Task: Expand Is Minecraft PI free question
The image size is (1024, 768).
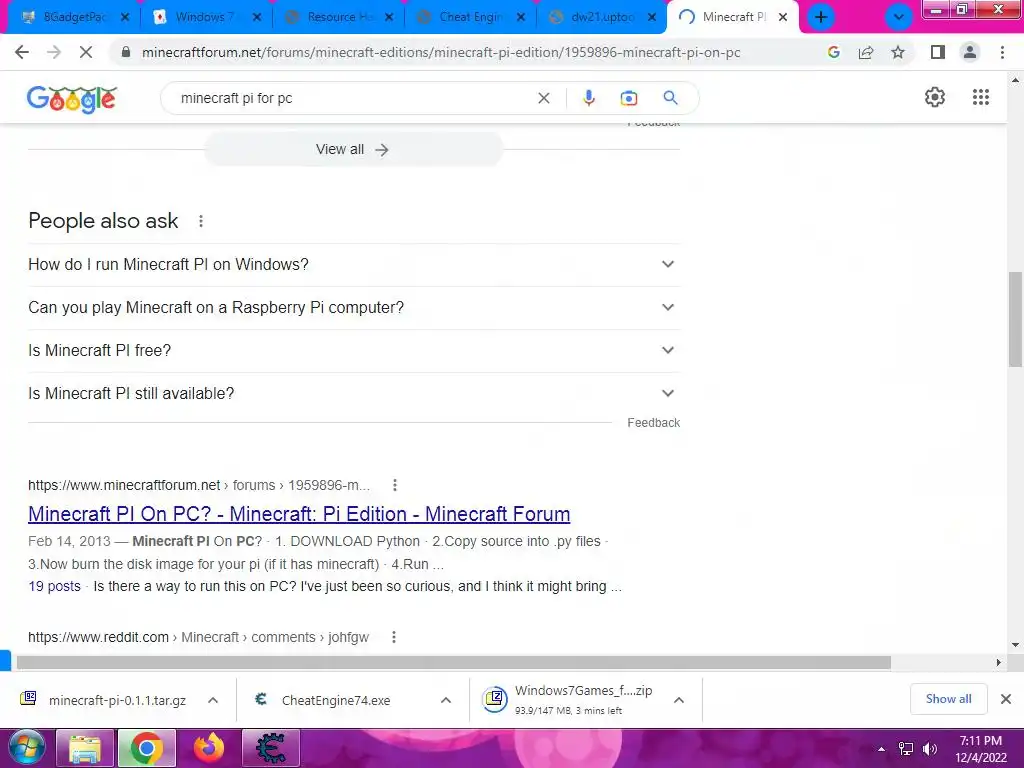Action: [x=354, y=351]
